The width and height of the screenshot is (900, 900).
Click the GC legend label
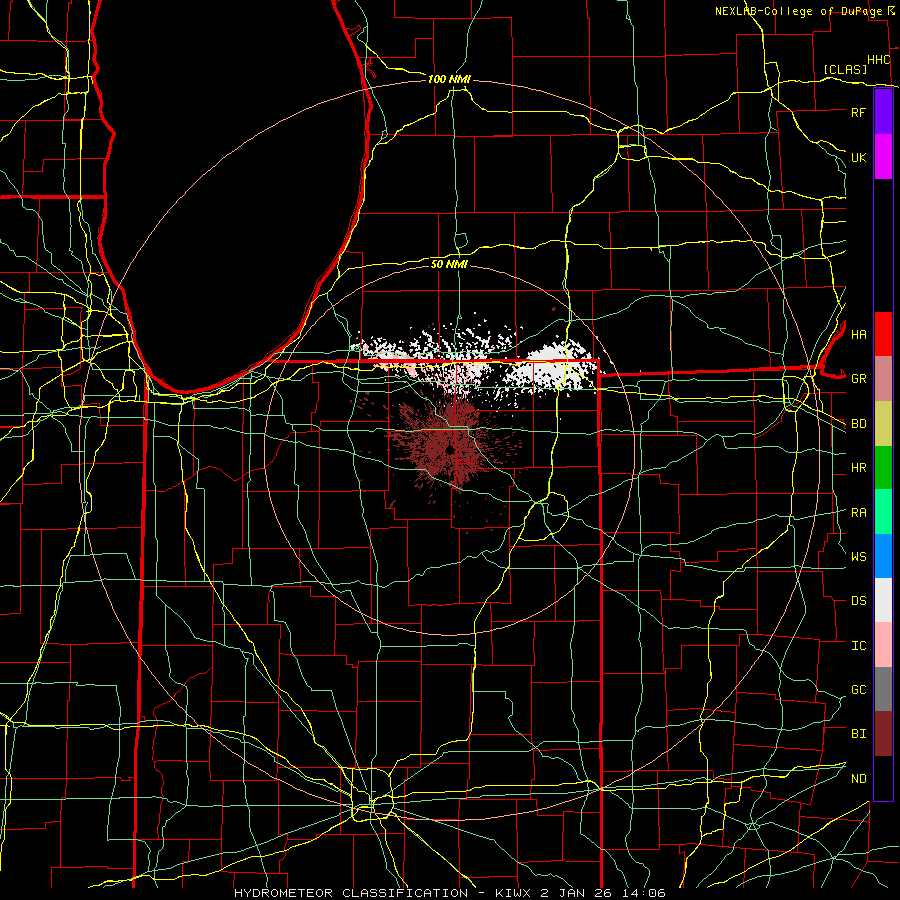(858, 690)
